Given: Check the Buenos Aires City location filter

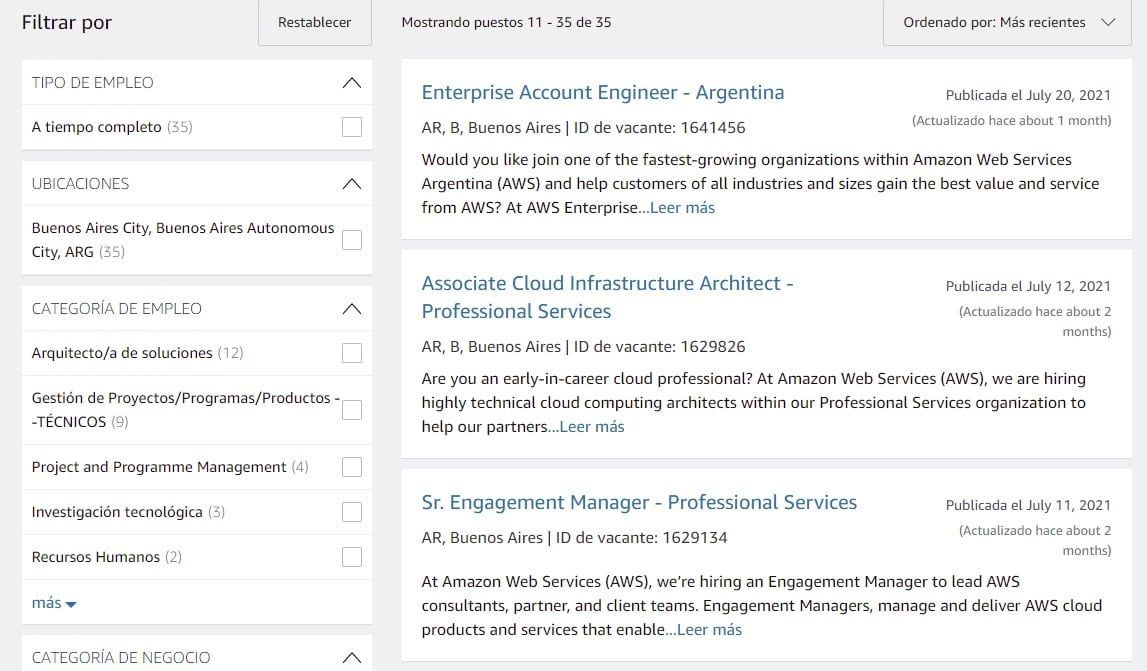Looking at the screenshot, I should [x=351, y=240].
